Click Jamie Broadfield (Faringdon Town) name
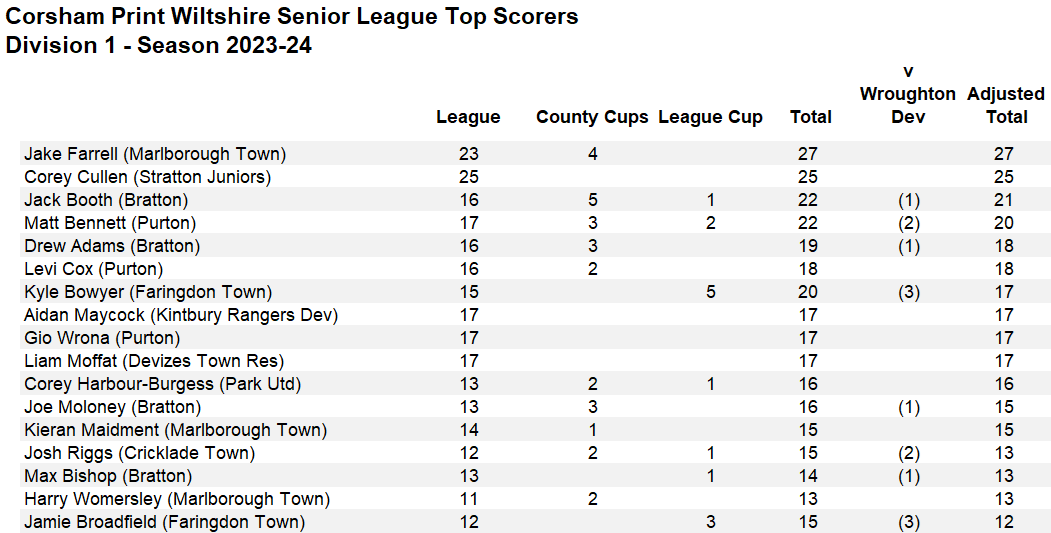 [x=164, y=522]
